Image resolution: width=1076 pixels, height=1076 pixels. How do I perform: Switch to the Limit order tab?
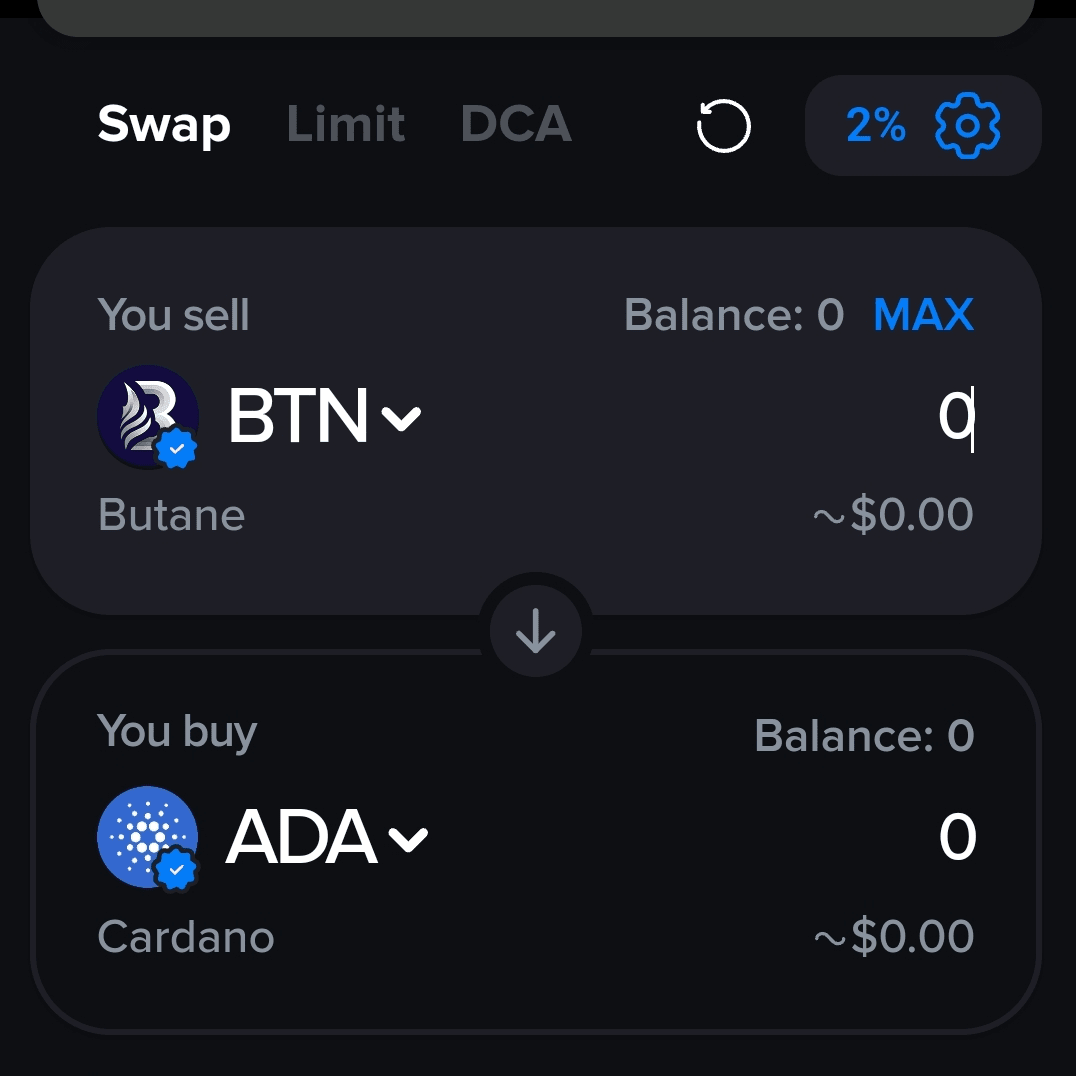[x=345, y=124]
